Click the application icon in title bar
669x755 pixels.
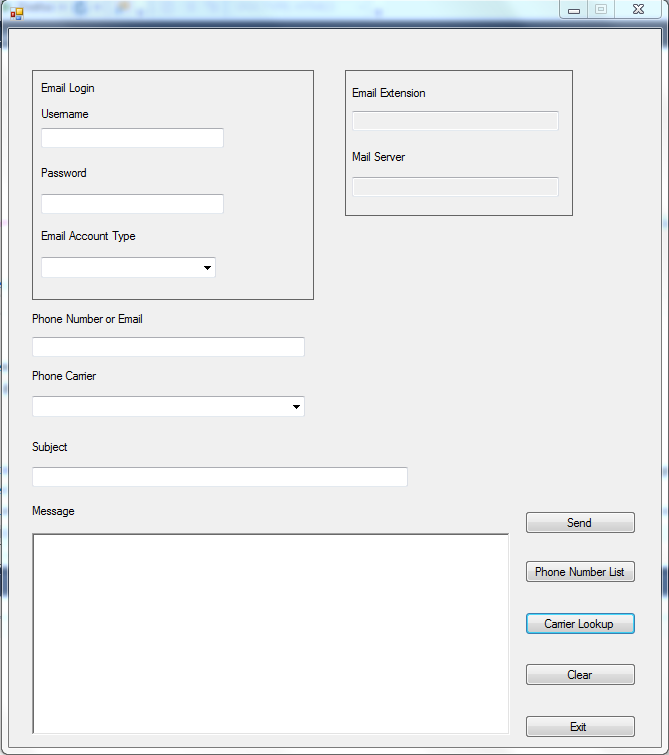coord(17,13)
